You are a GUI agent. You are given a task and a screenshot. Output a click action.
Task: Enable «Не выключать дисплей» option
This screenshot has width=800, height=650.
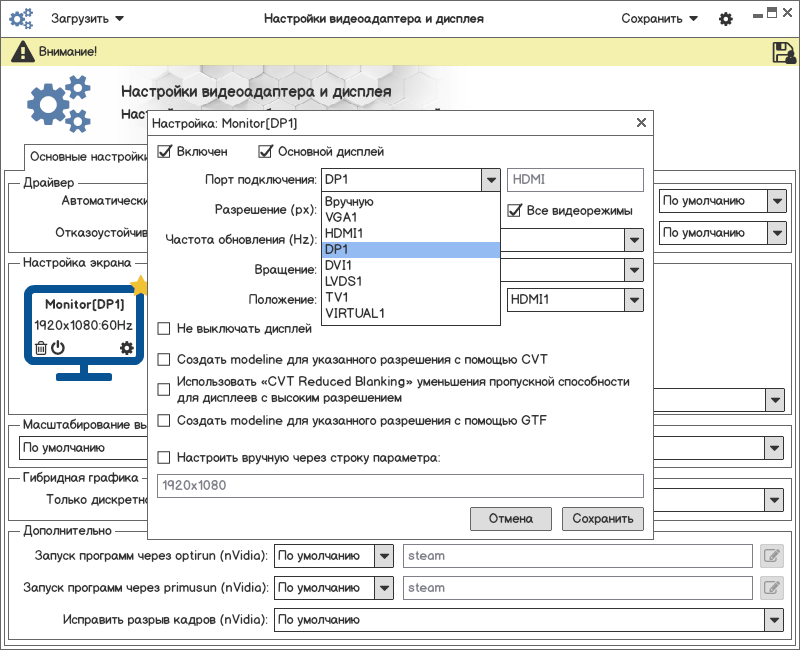165,328
